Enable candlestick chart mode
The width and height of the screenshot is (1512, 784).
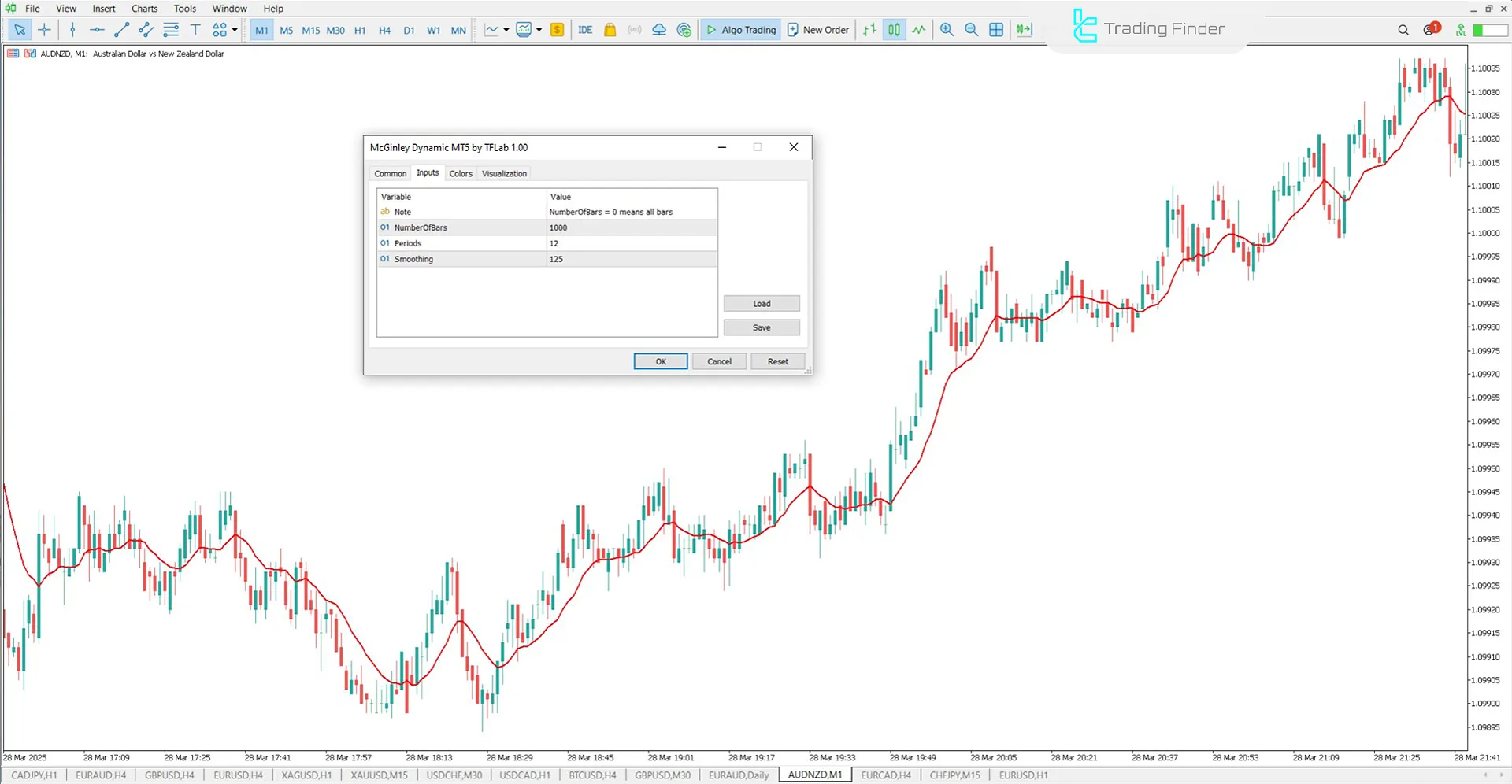pyautogui.click(x=894, y=29)
